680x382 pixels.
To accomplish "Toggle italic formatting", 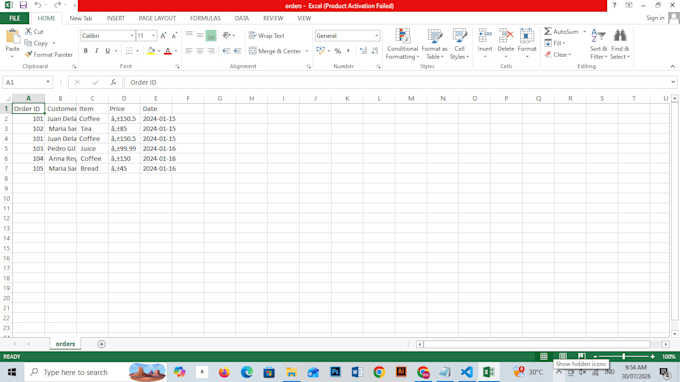I will click(96, 51).
